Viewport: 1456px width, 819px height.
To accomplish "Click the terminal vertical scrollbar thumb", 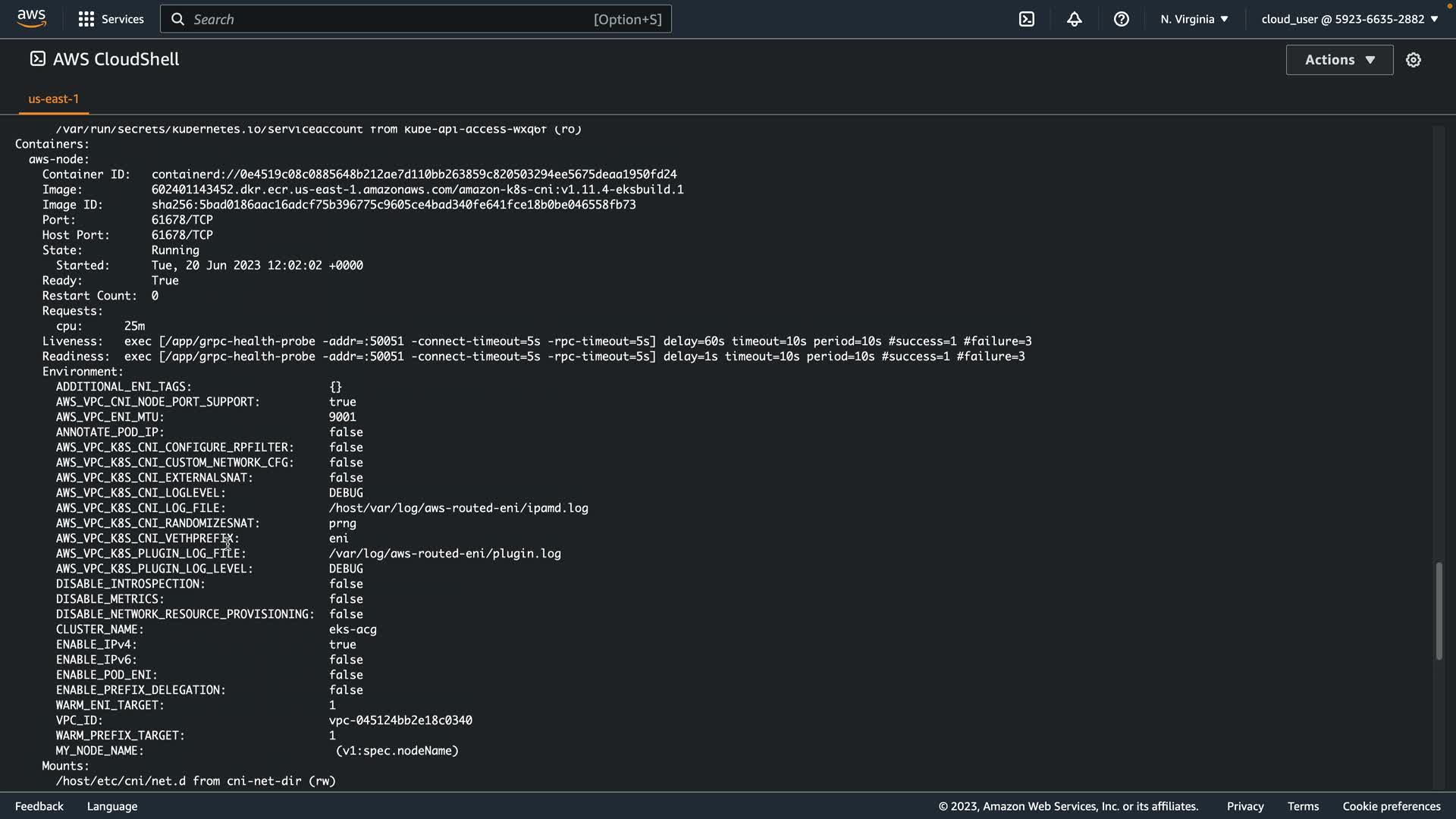I will coord(1438,610).
